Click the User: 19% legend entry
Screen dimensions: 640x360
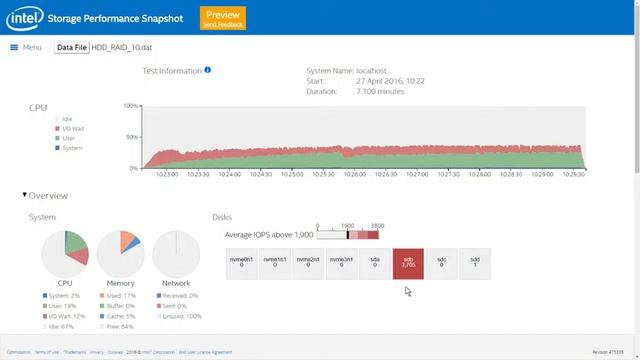pos(60,306)
